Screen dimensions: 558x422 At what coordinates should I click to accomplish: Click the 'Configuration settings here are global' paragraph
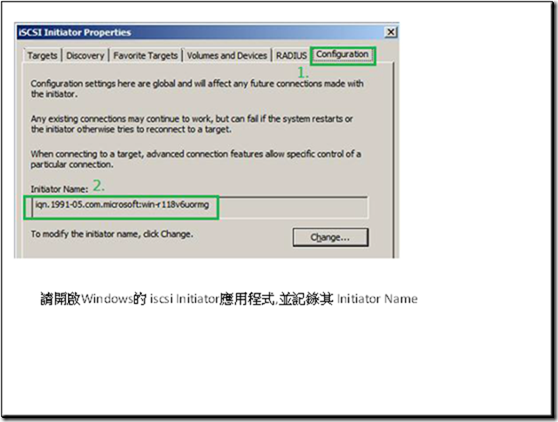point(197,89)
